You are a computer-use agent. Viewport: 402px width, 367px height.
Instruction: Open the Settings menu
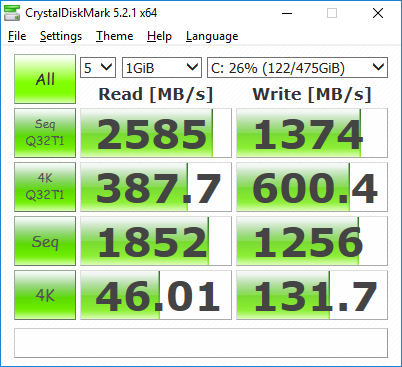pos(61,36)
